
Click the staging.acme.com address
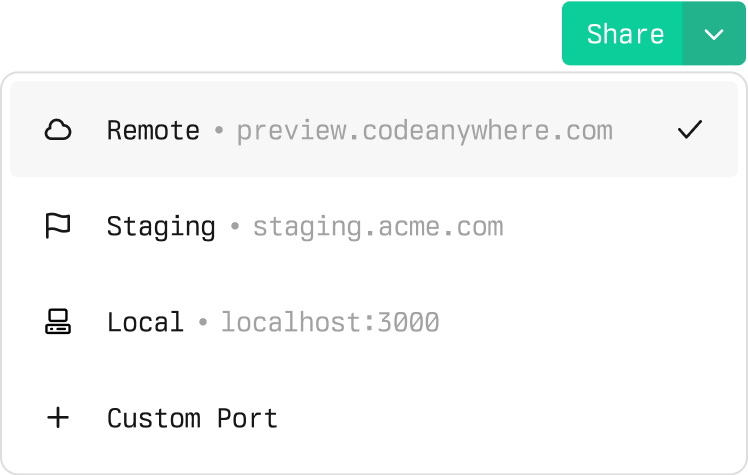tap(377, 227)
